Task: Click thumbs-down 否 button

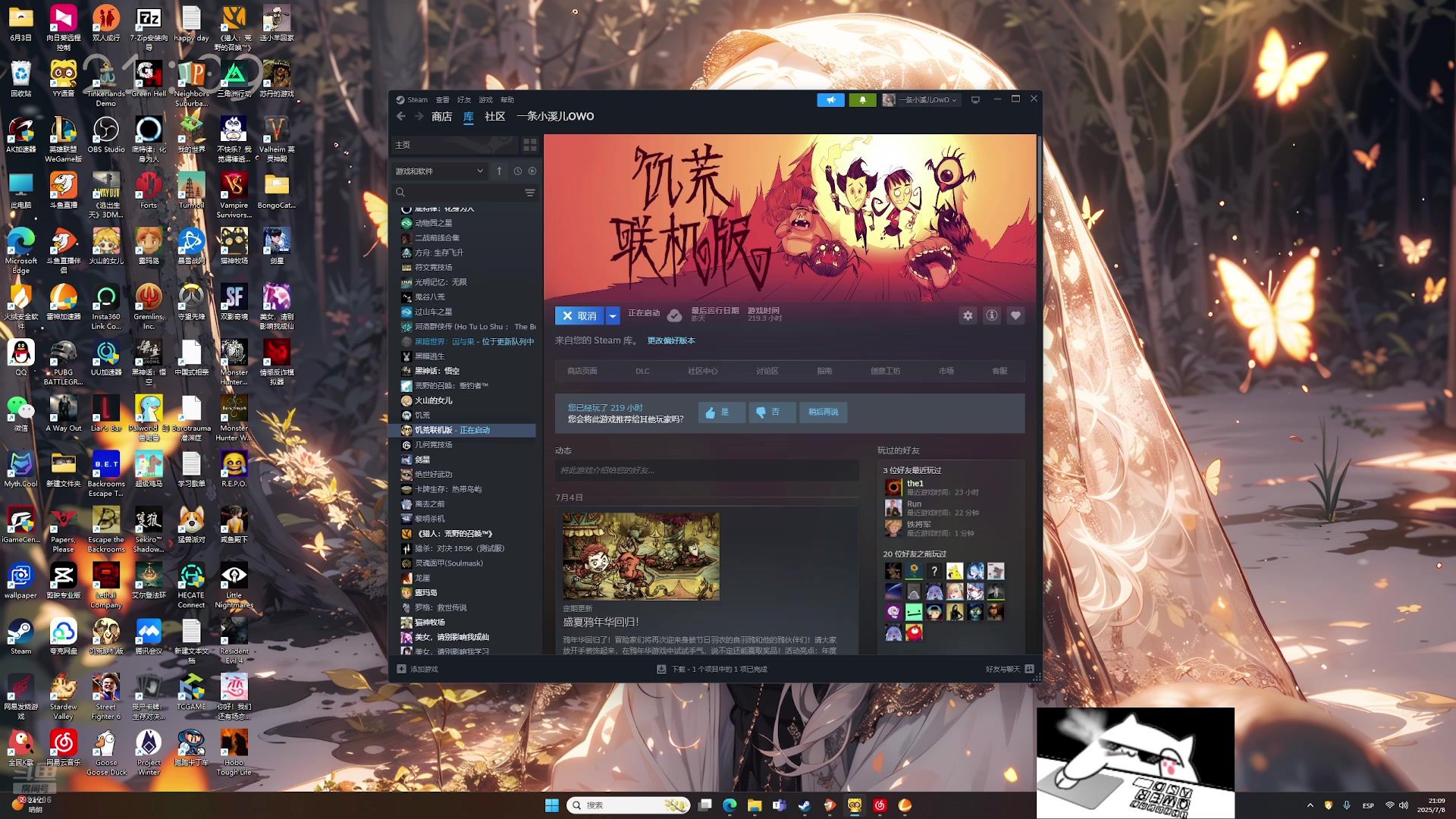Action: 772,412
